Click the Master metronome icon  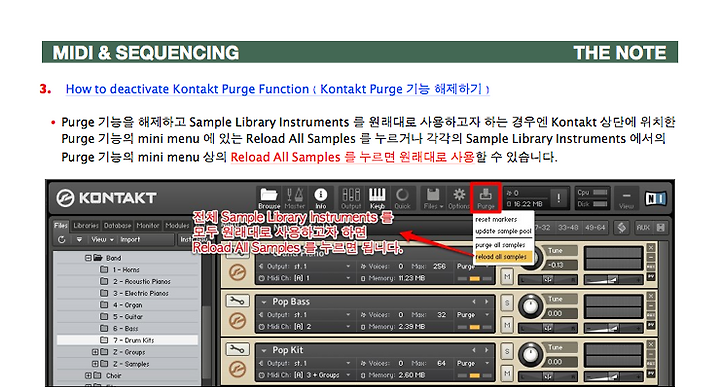pyautogui.click(x=294, y=198)
